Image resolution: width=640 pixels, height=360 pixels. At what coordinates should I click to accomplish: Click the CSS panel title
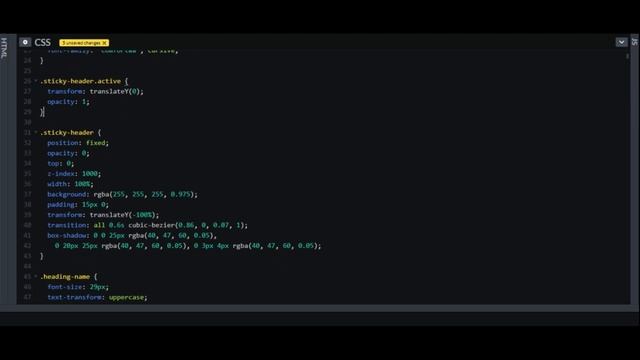[42, 42]
